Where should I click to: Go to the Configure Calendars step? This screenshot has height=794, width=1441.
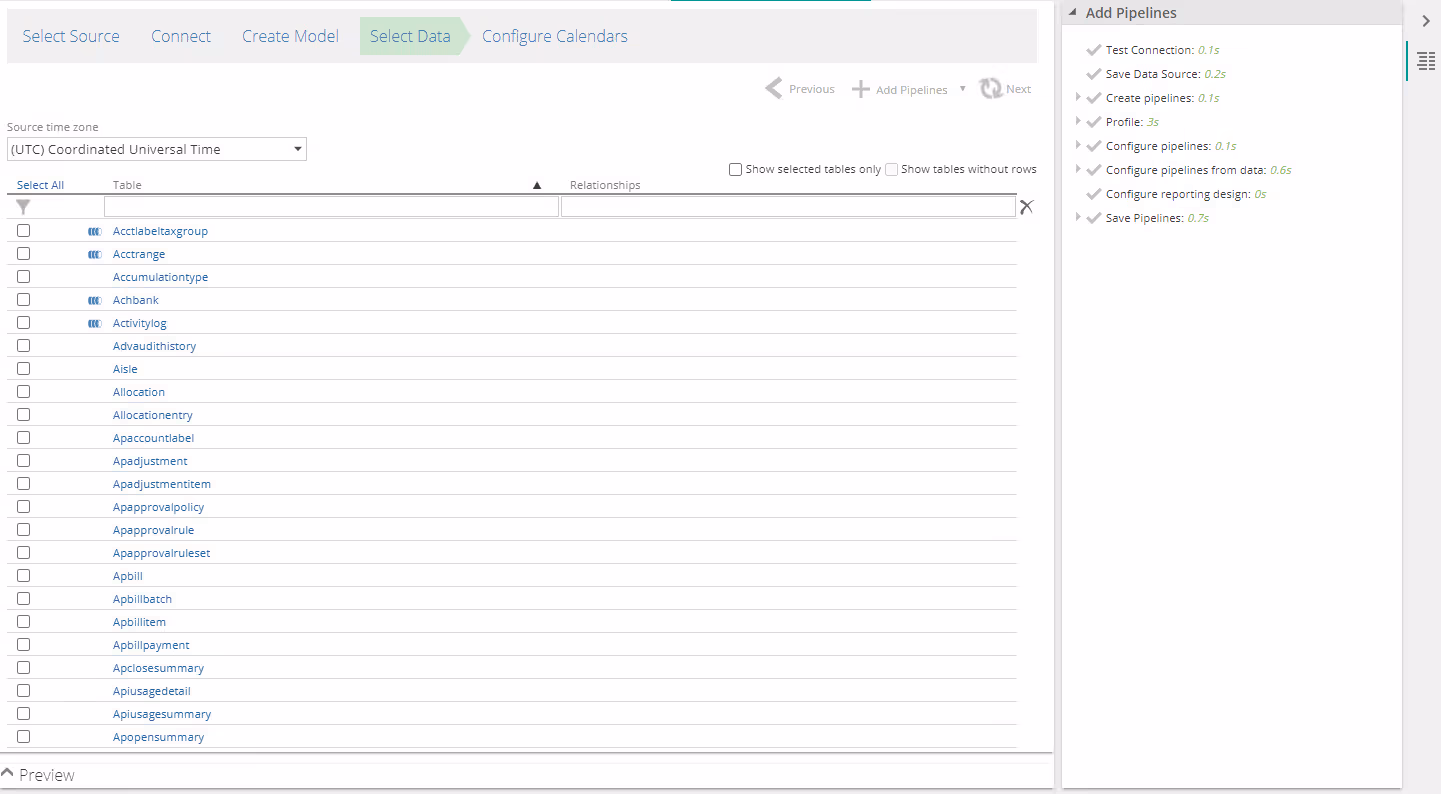(554, 37)
